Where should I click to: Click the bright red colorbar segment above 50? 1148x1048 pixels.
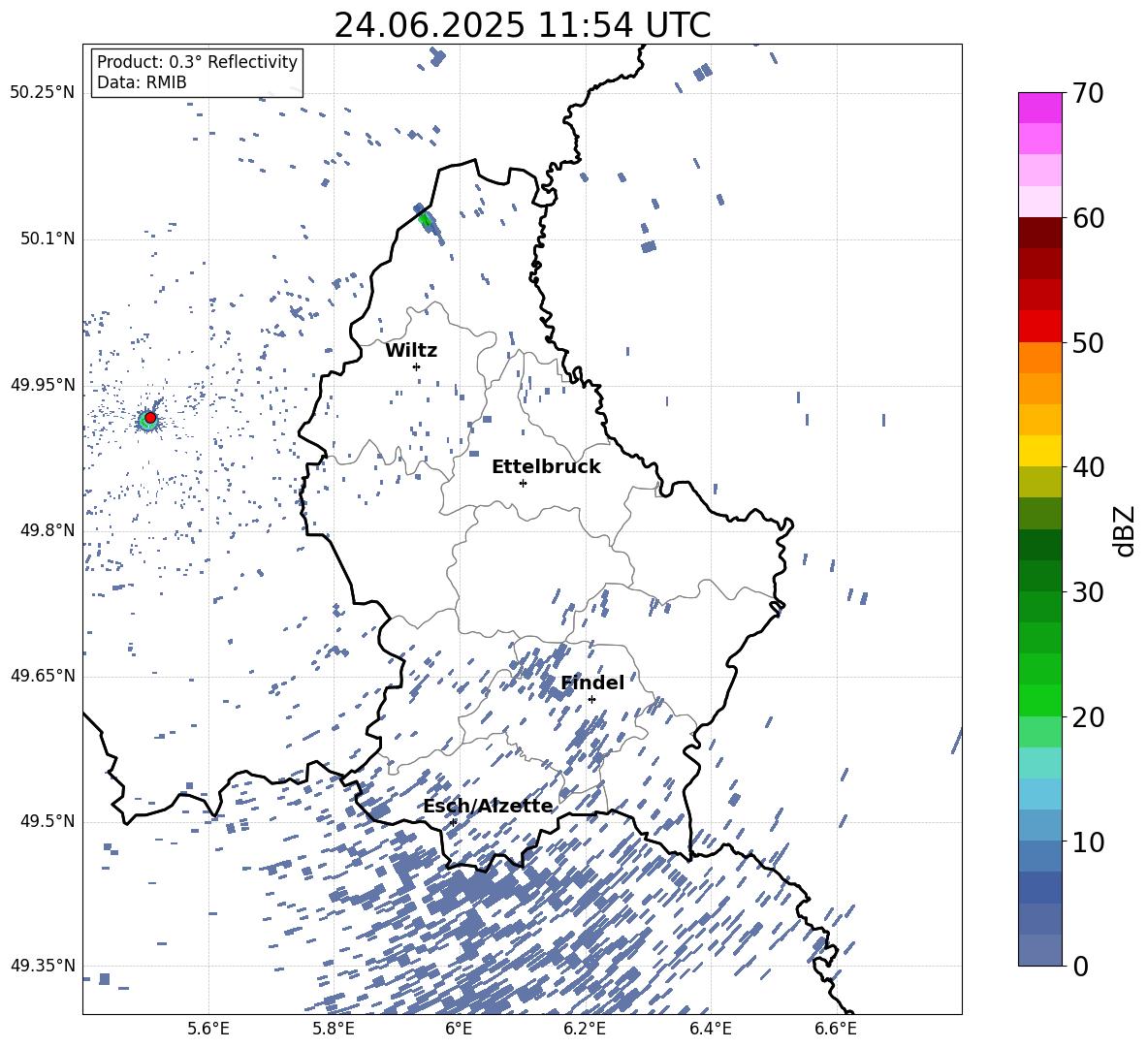[1039, 327]
